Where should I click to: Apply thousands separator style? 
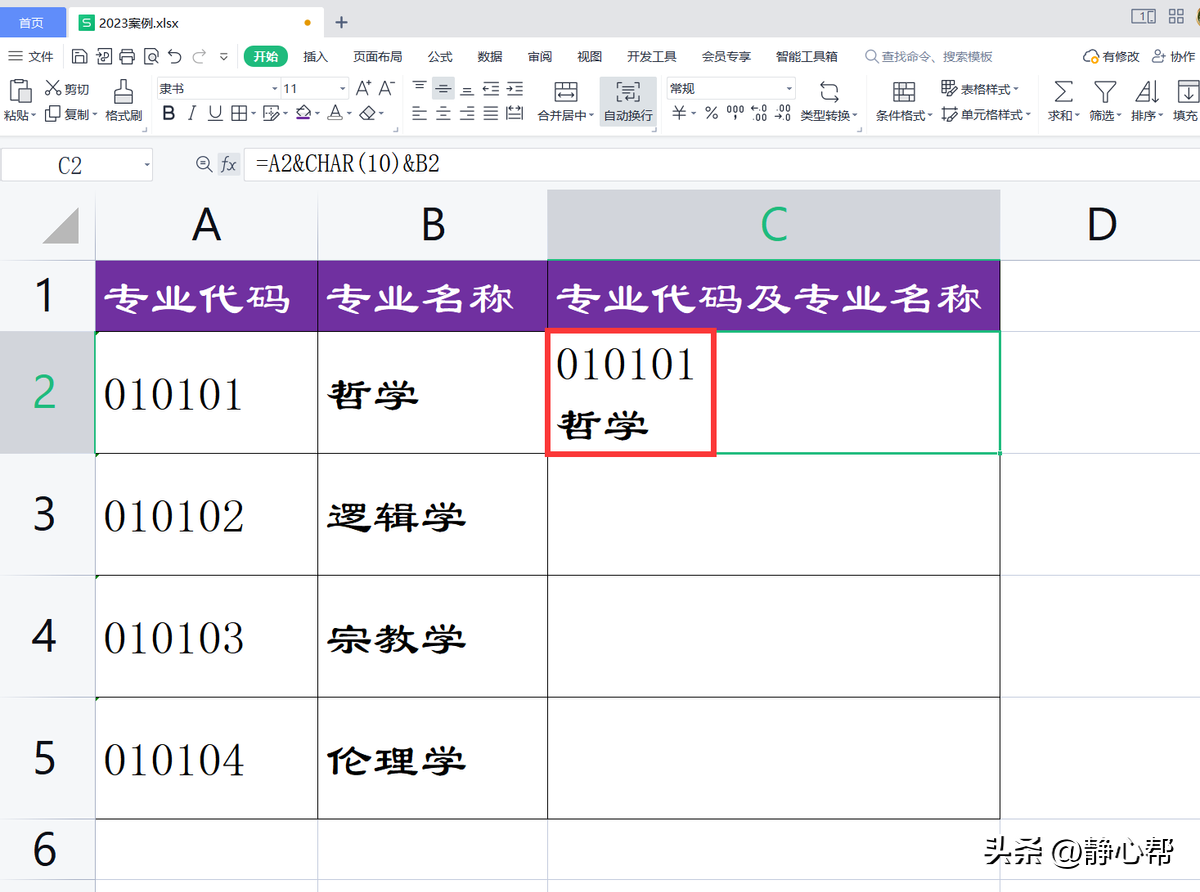click(735, 114)
